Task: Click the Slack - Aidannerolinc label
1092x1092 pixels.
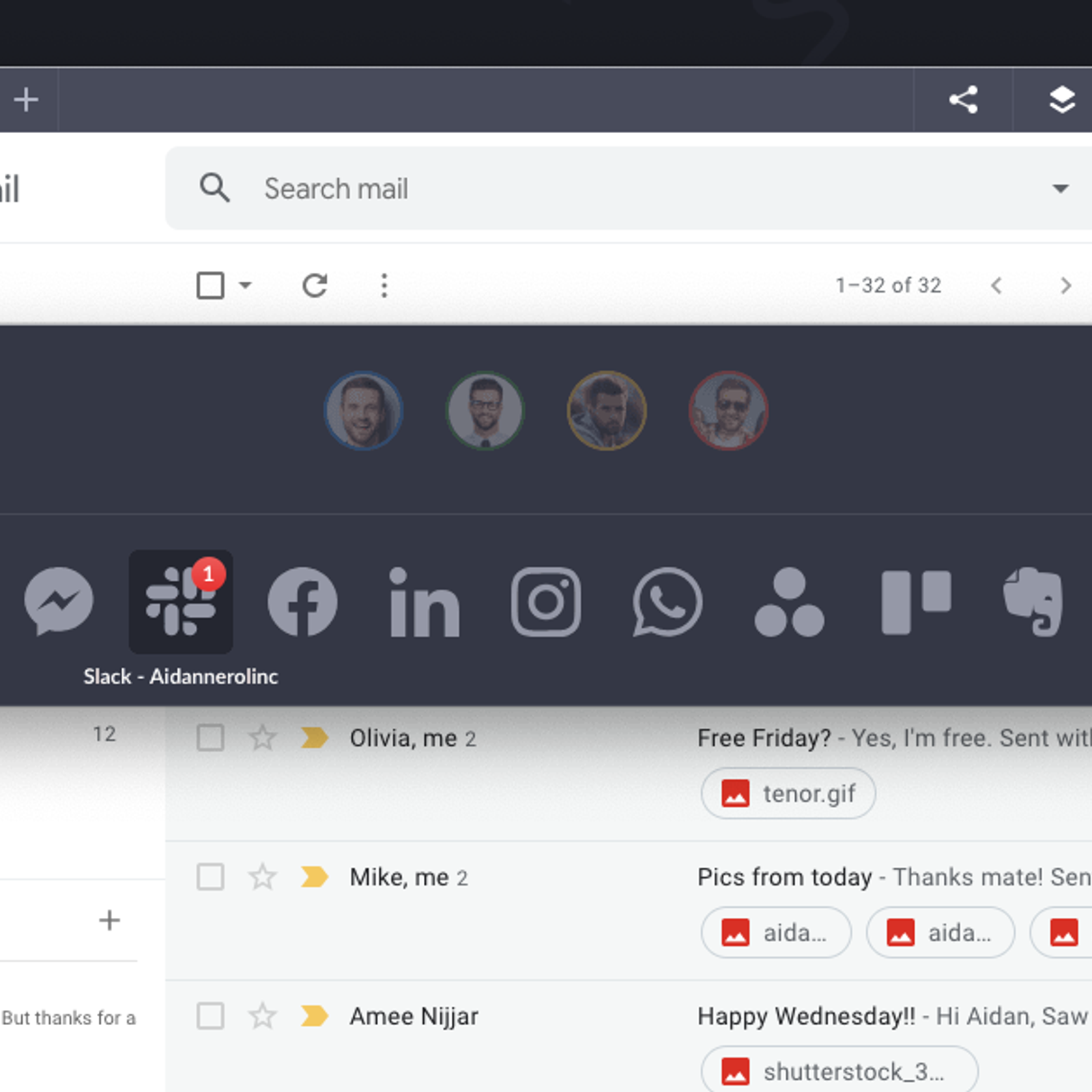Action: [181, 676]
